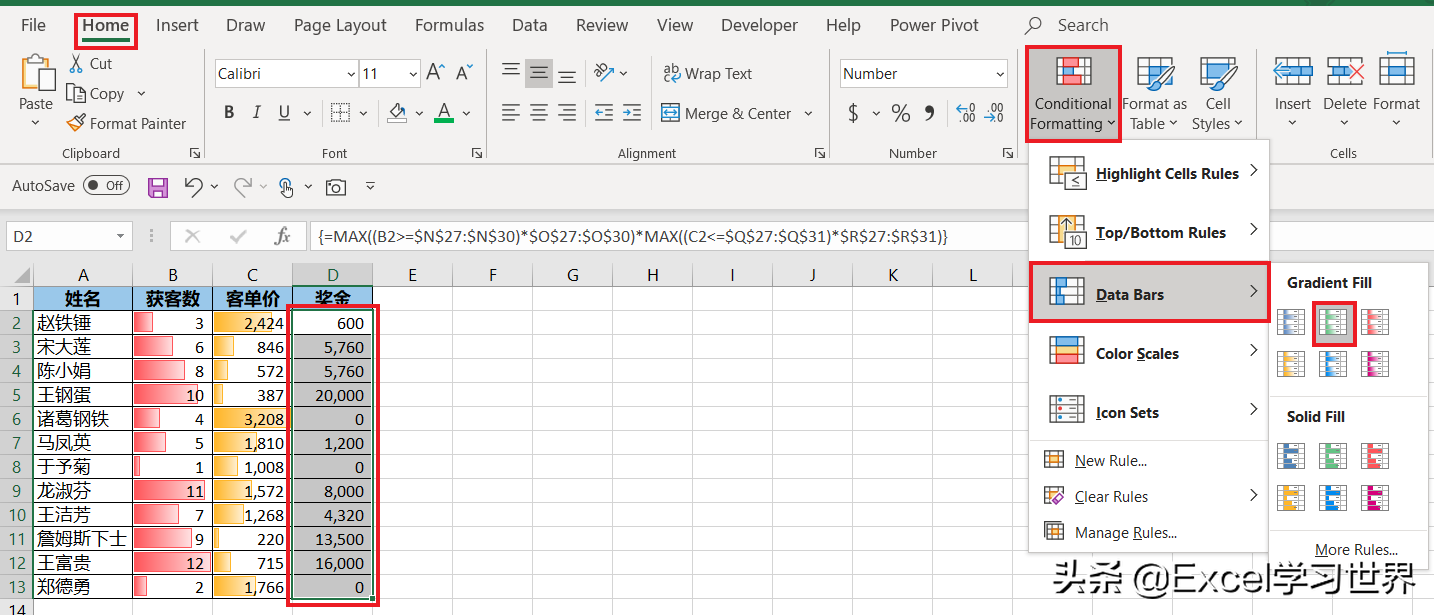
Task: Switch to the Insert tab
Action: pyautogui.click(x=177, y=25)
